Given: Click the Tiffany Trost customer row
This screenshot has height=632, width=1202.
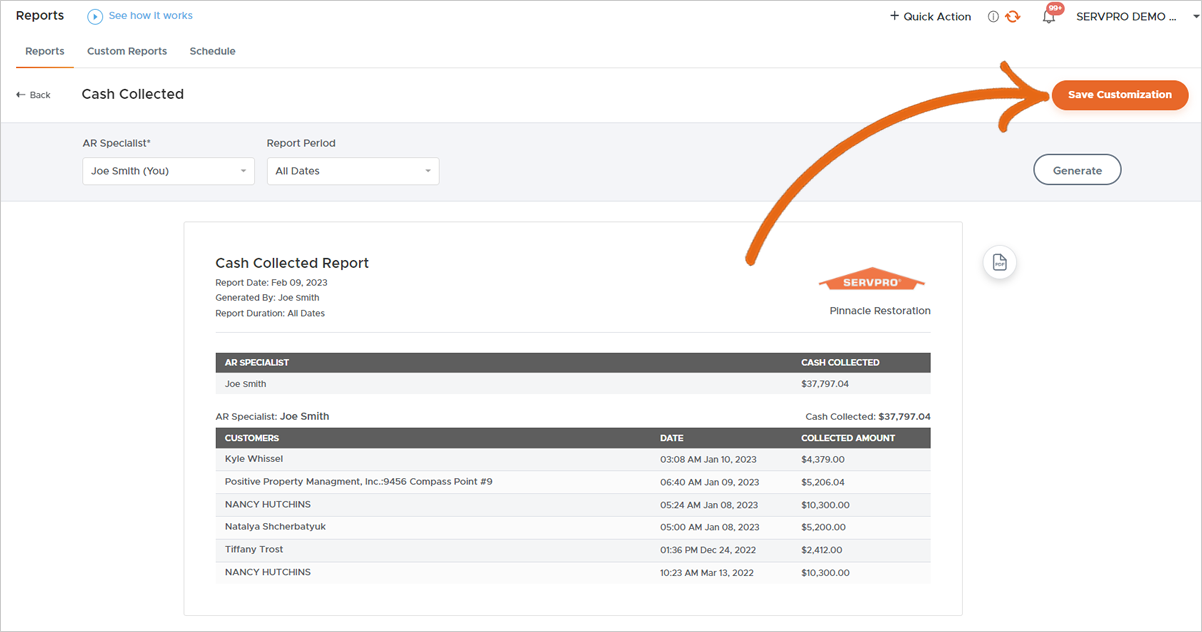Looking at the screenshot, I should (254, 549).
